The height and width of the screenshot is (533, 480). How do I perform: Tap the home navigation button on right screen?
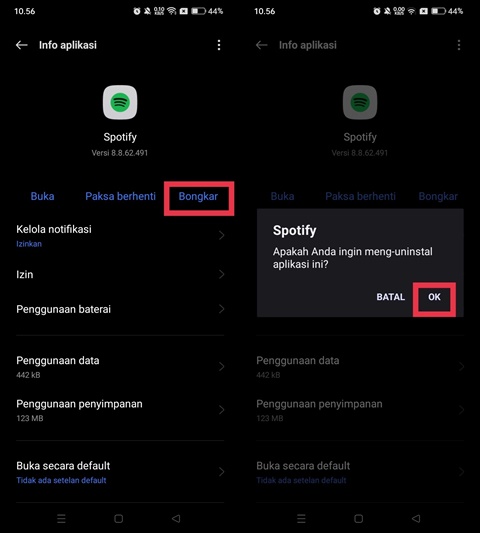(359, 518)
